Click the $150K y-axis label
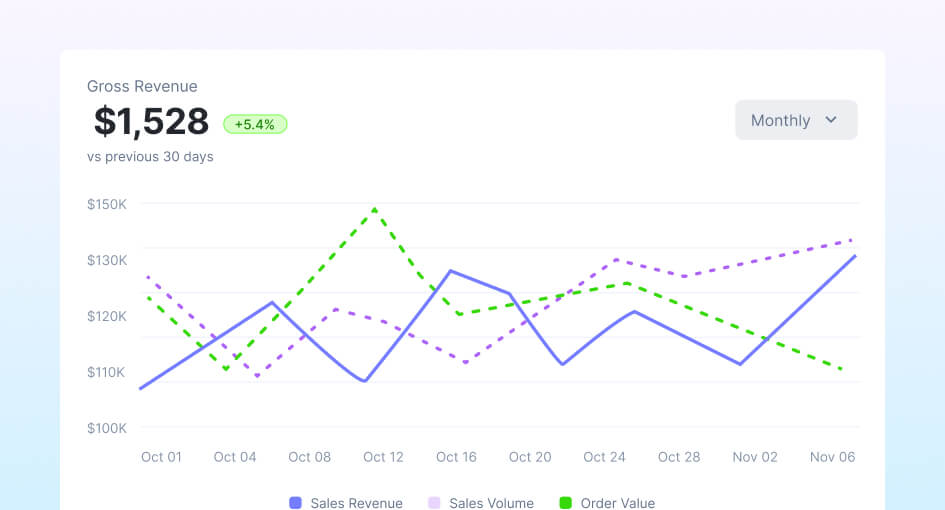This screenshot has width=945, height=510. tap(107, 204)
